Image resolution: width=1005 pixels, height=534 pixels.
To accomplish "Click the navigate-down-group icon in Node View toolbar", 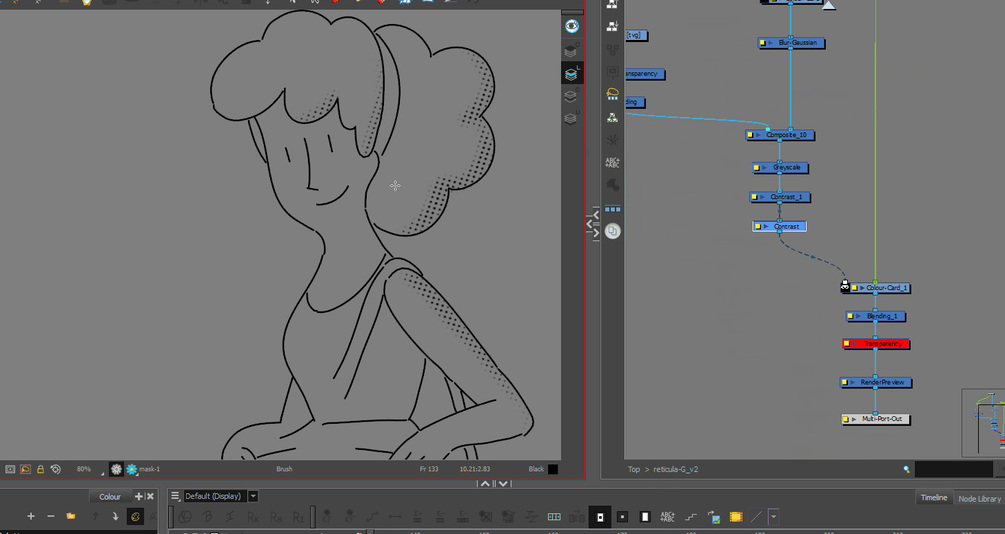I will (x=612, y=26).
